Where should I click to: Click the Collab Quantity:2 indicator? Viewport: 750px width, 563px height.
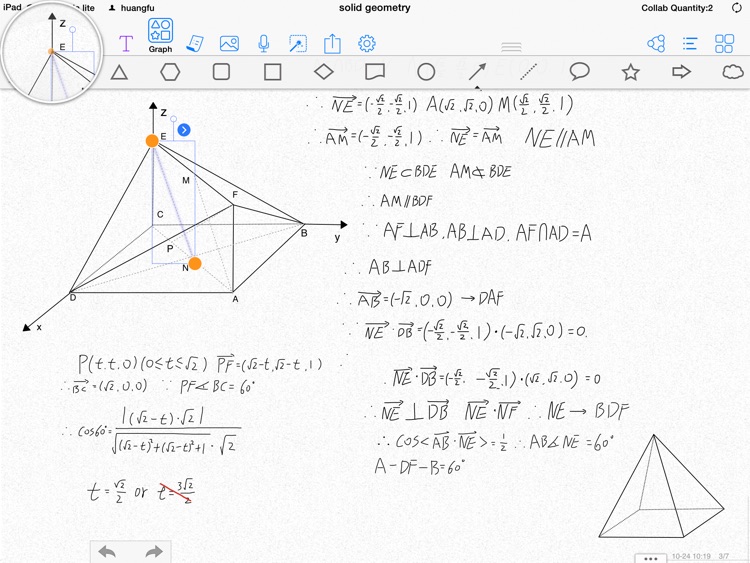point(677,8)
